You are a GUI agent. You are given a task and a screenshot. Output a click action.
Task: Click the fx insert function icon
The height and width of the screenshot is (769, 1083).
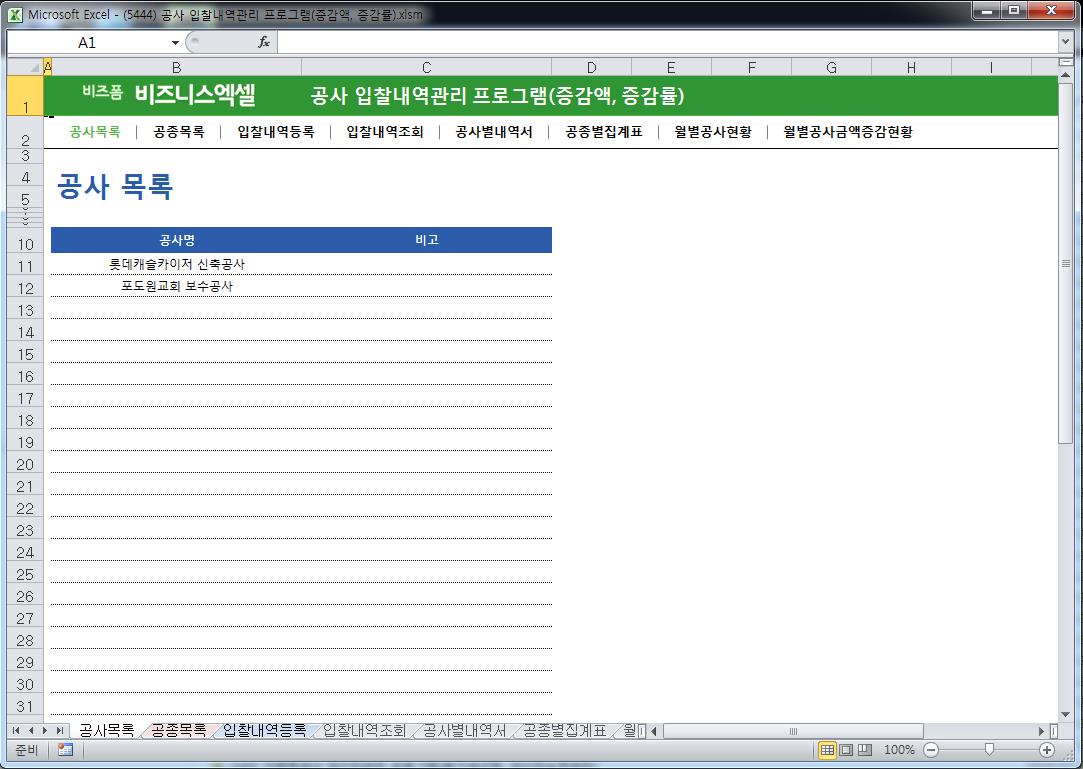coord(264,42)
